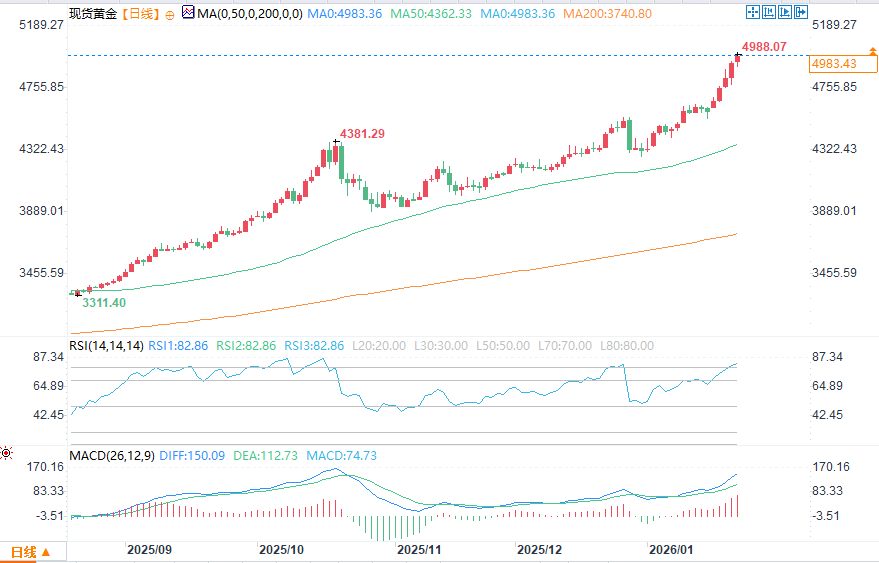879x563 pixels.
Task: Click the 4381.29 peak price annotation
Action: point(362,133)
